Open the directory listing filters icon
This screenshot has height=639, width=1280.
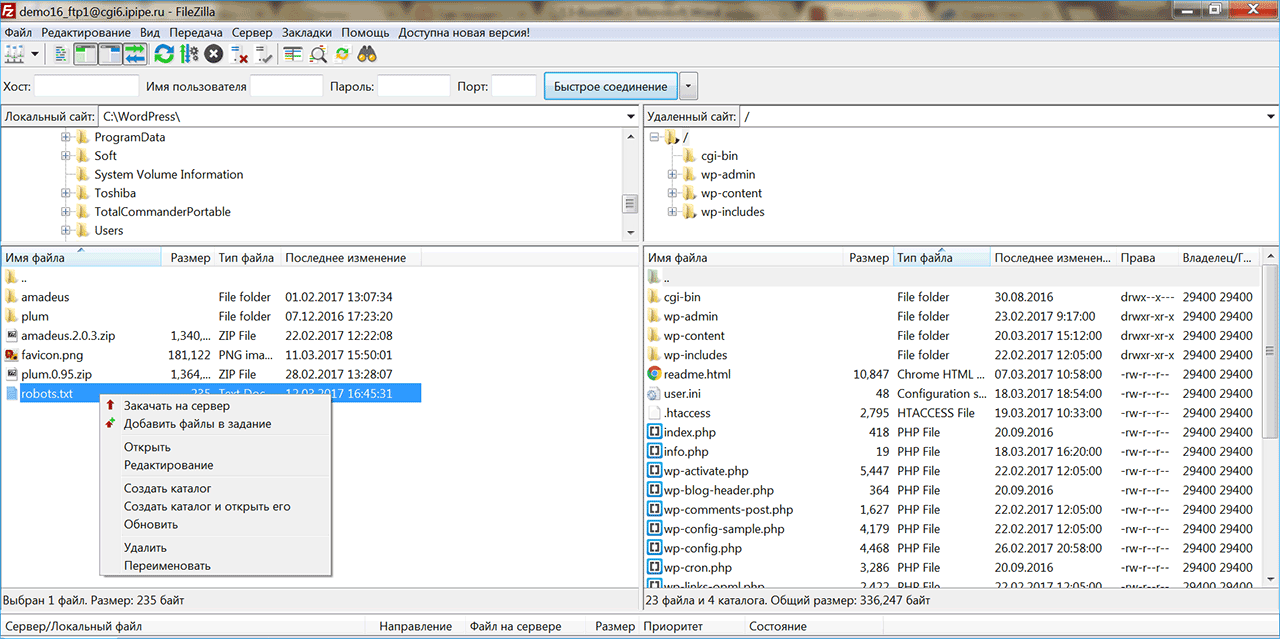(x=293, y=54)
